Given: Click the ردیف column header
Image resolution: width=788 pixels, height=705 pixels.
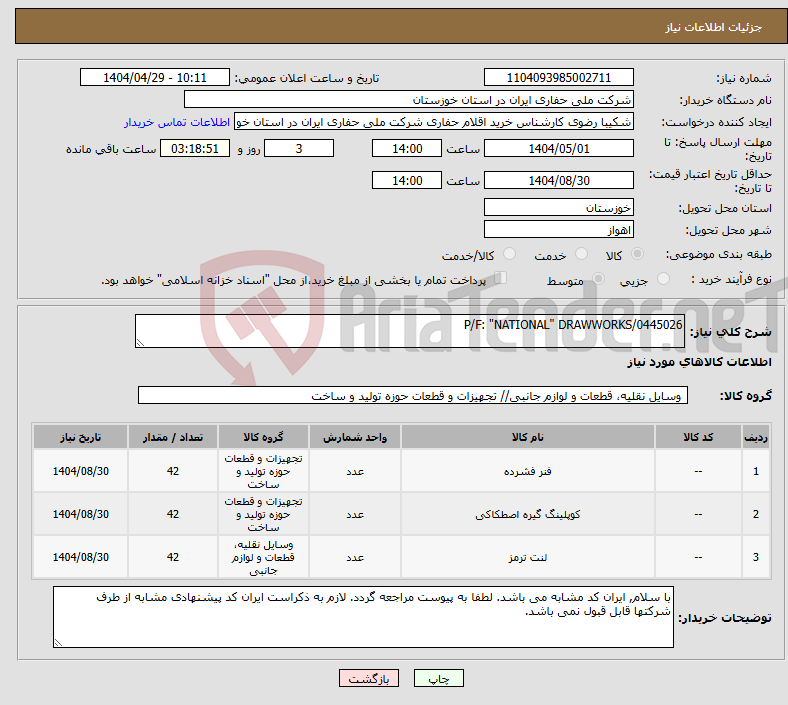Looking at the screenshot, I should [x=756, y=437].
